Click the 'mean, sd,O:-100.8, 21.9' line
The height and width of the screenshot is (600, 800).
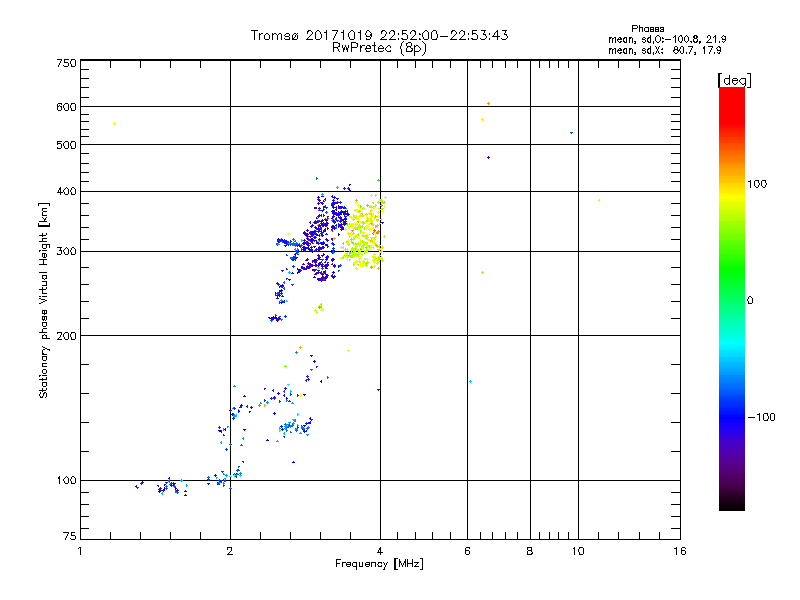(667, 39)
